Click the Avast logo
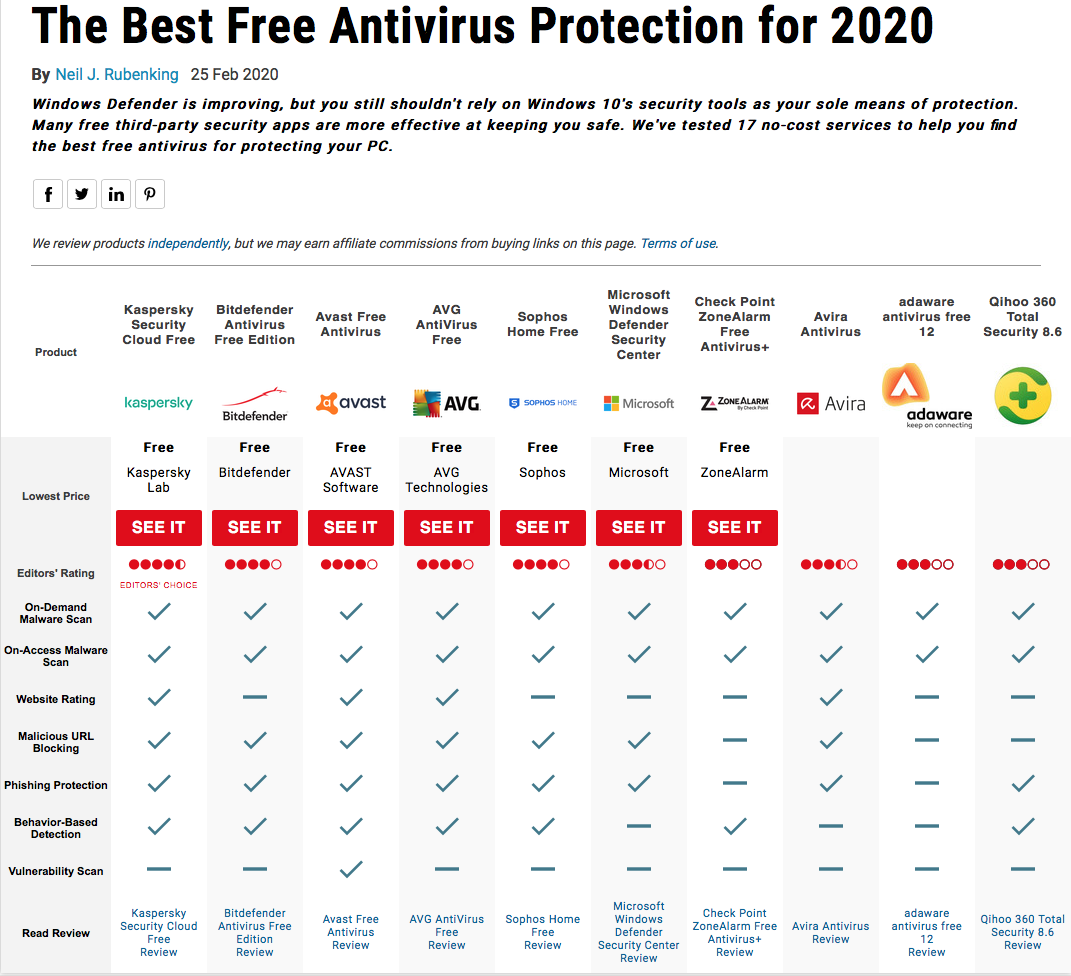The height and width of the screenshot is (976, 1071). point(351,403)
